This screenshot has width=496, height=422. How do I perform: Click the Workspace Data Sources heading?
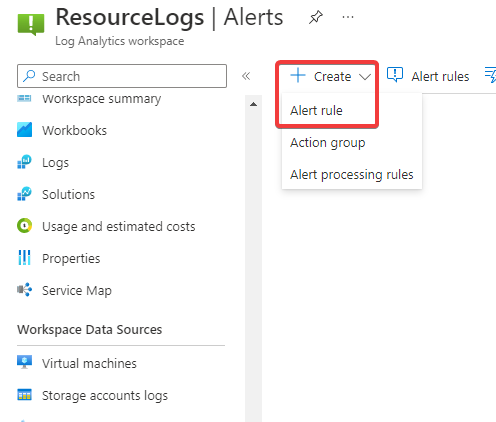coord(89,329)
